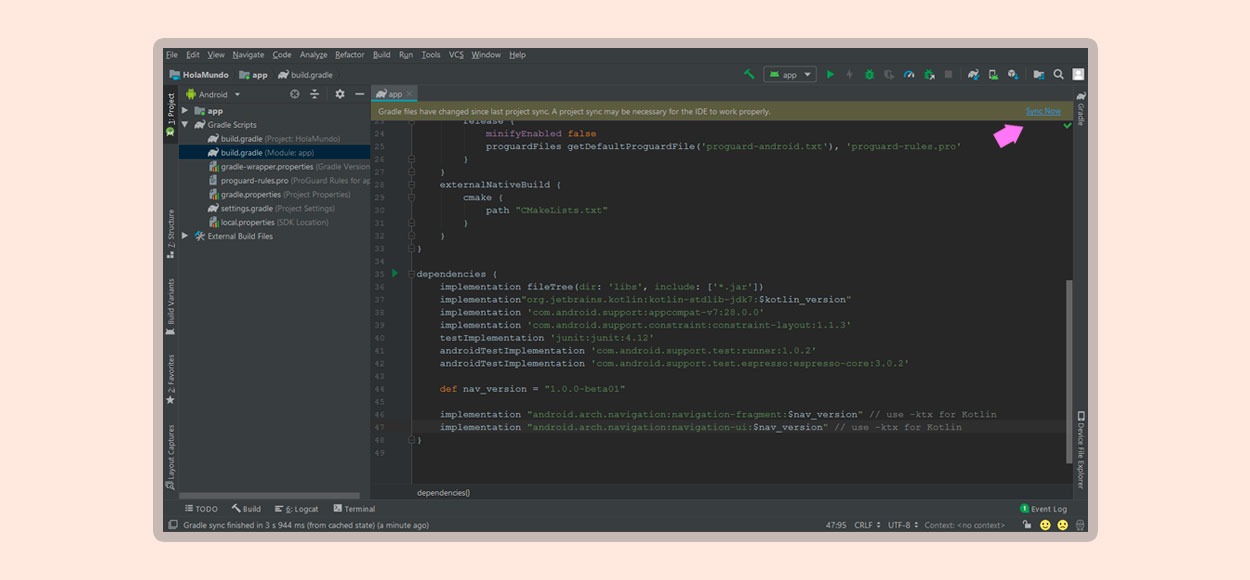Click the Collapse All icon in Project panel
The height and width of the screenshot is (580, 1250).
(314, 94)
